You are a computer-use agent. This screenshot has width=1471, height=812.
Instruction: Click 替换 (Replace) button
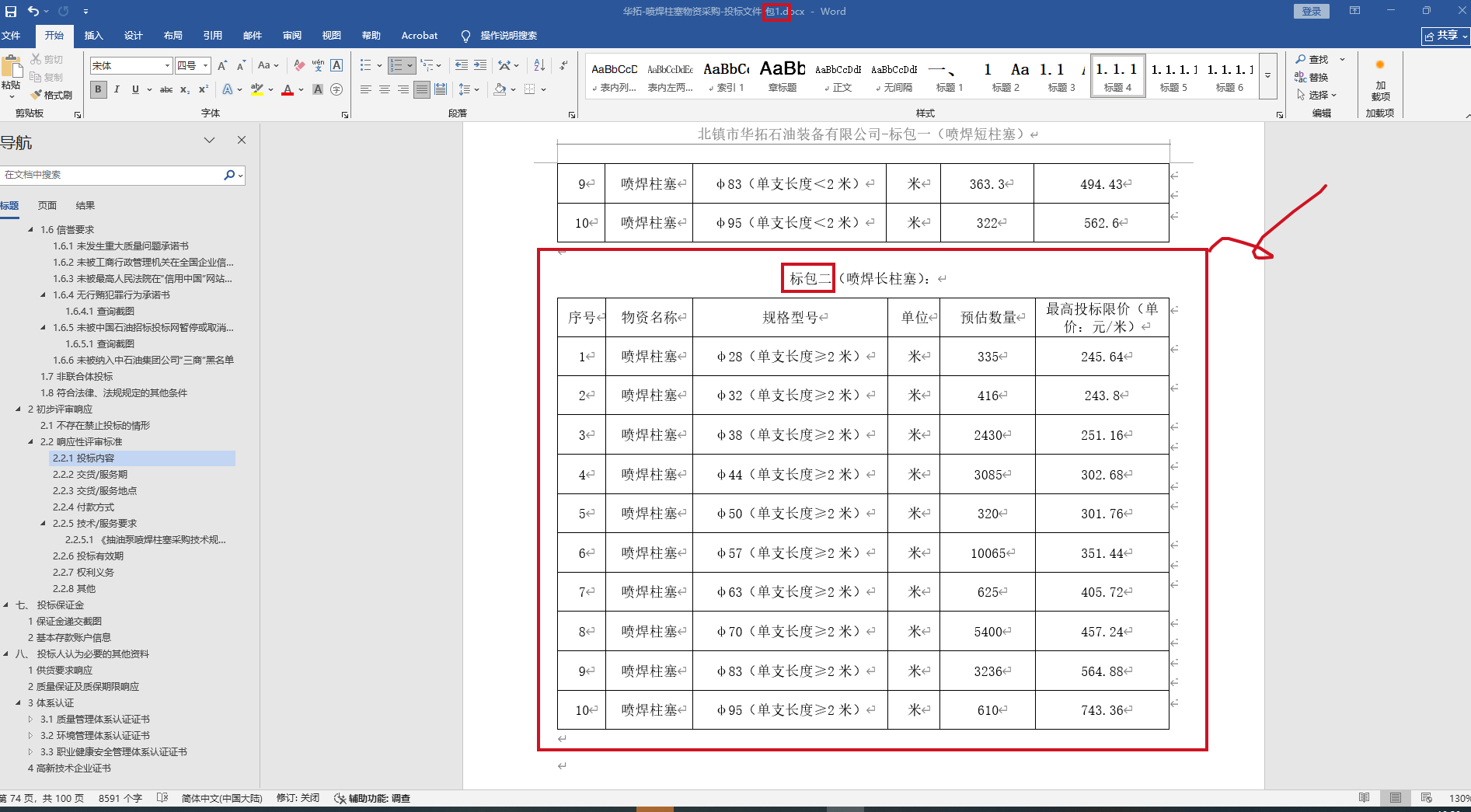coord(1312,78)
